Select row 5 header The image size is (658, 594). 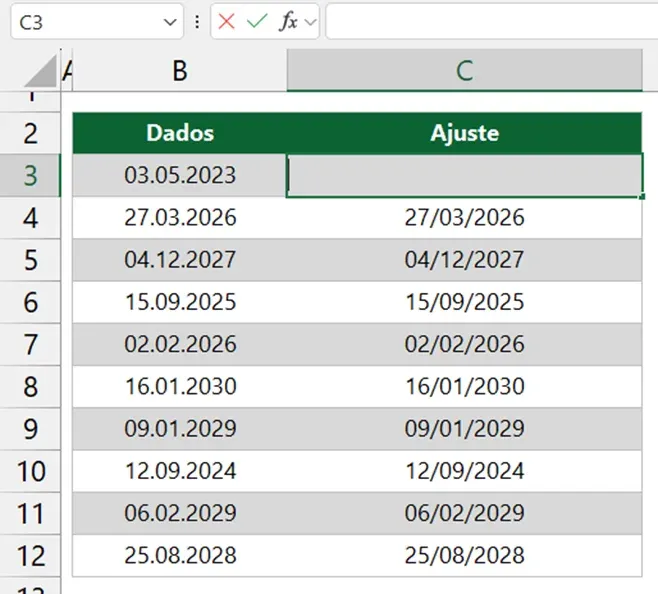[30, 260]
